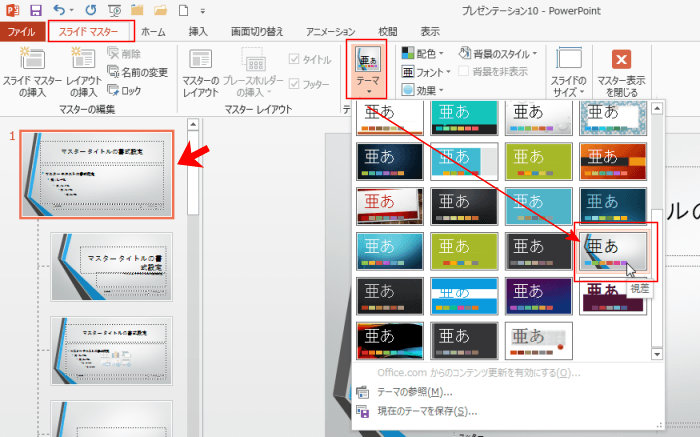
Task: Click the New blank document icon
Action: [183, 10]
